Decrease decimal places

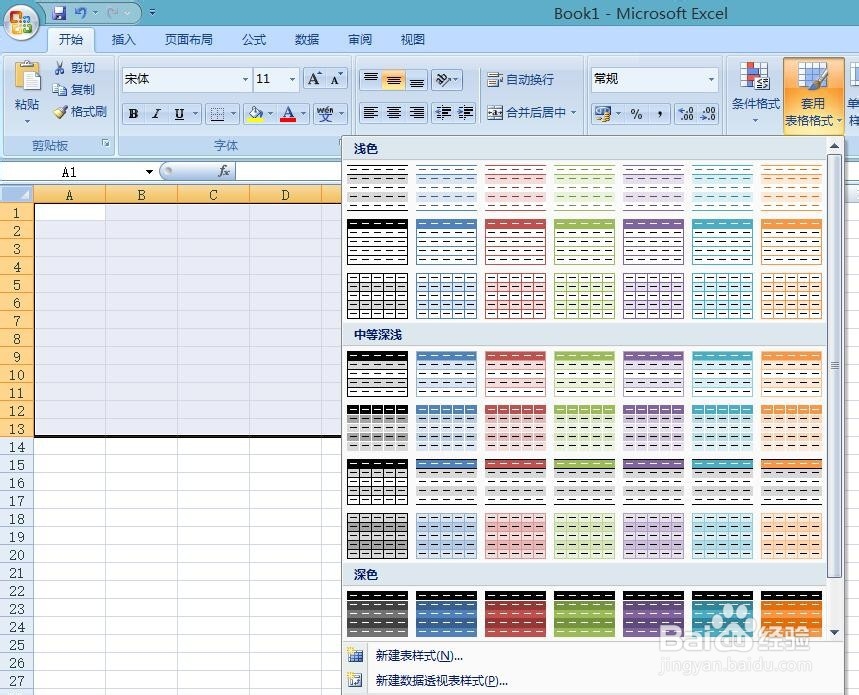(708, 114)
